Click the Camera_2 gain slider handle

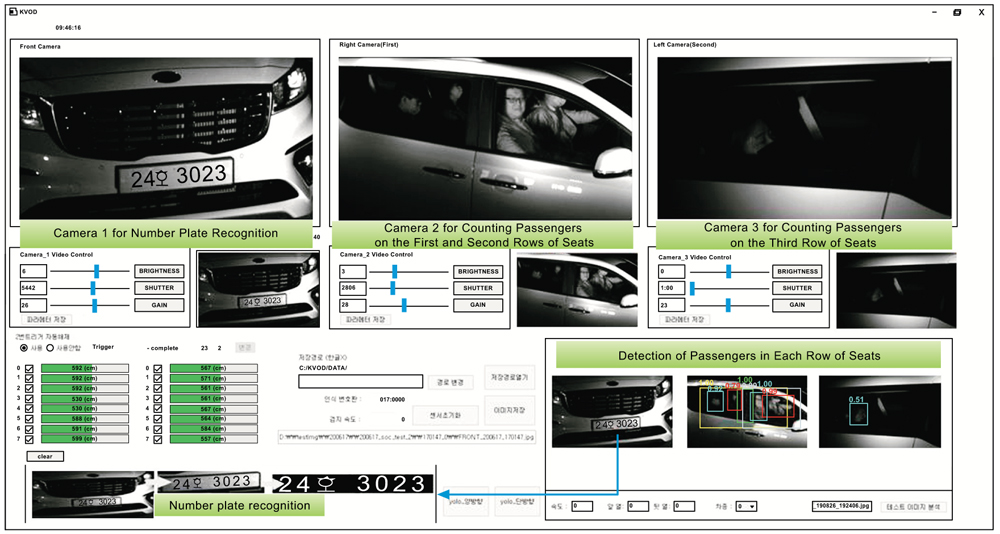(x=404, y=304)
